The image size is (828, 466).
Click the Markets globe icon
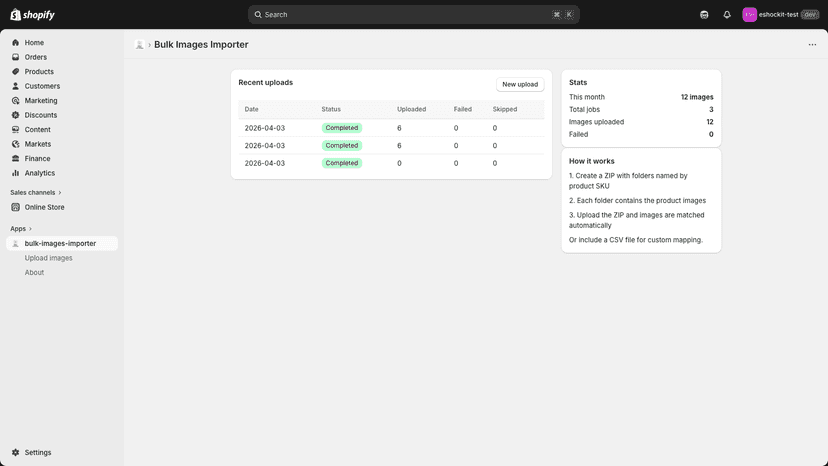(15, 144)
